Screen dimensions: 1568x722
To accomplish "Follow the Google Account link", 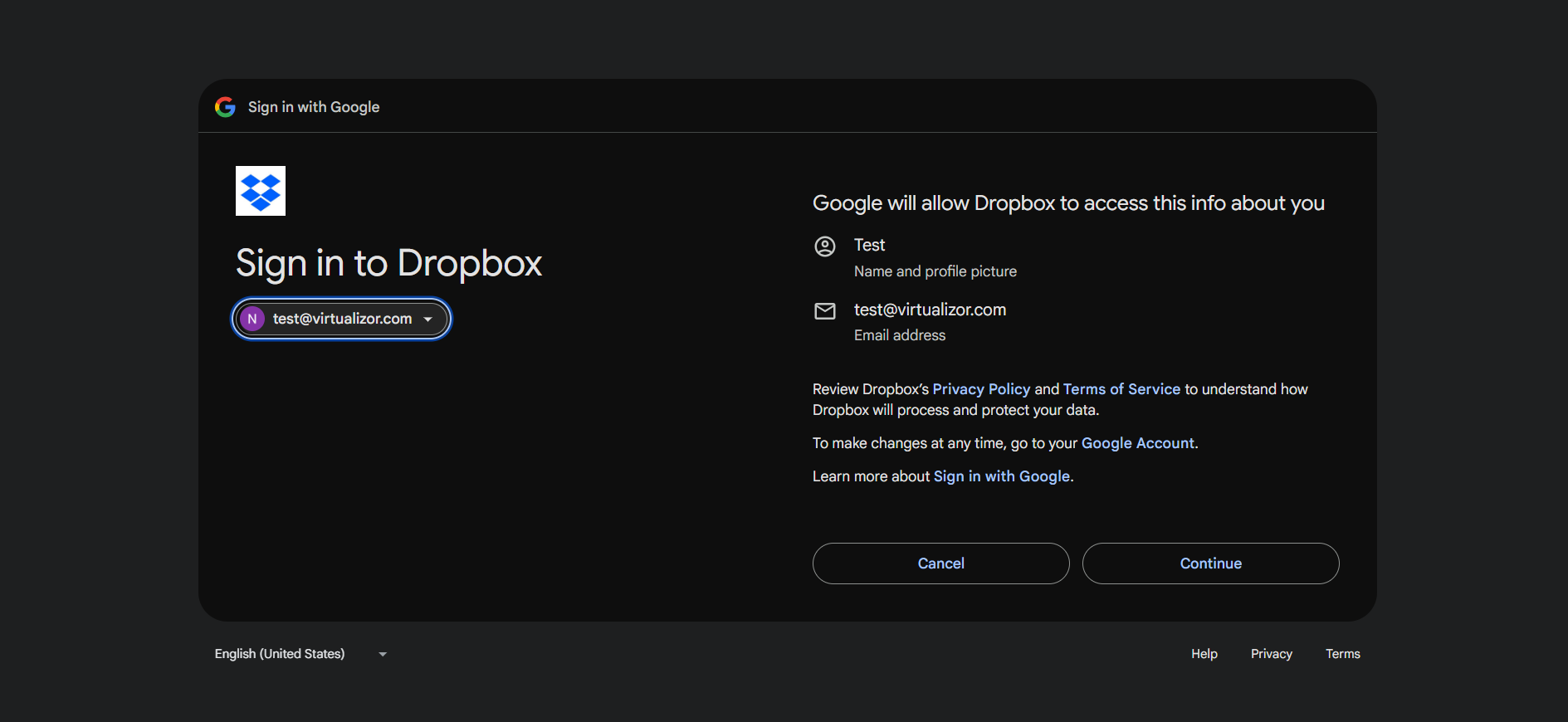I will click(x=1137, y=443).
